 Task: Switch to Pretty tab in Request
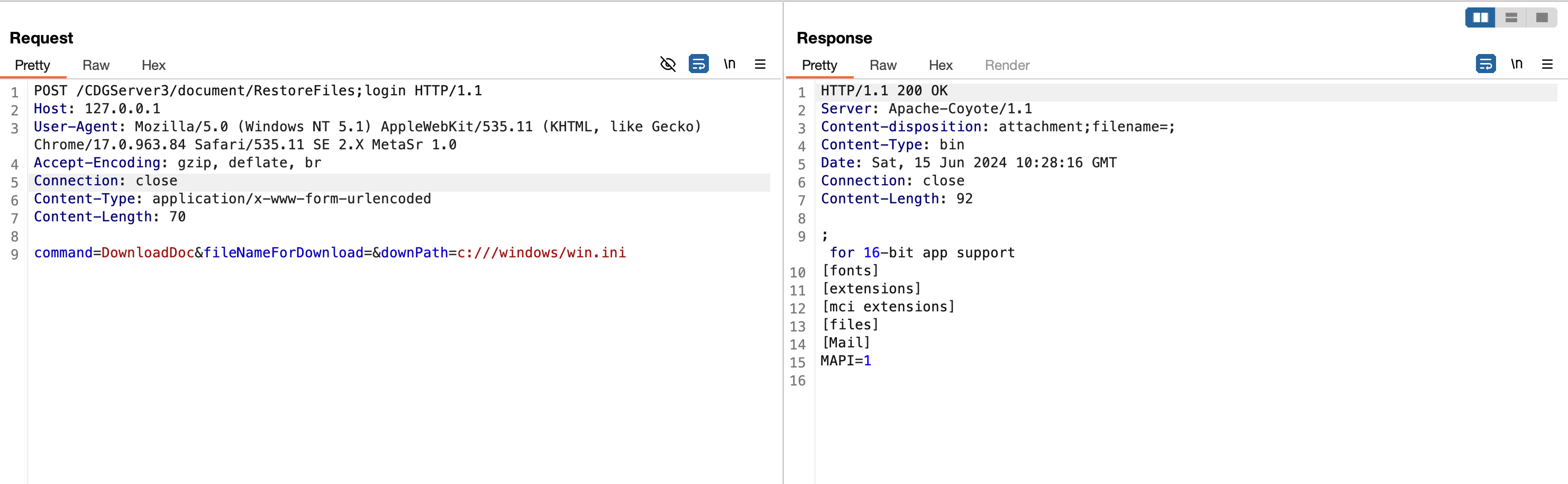[32, 65]
